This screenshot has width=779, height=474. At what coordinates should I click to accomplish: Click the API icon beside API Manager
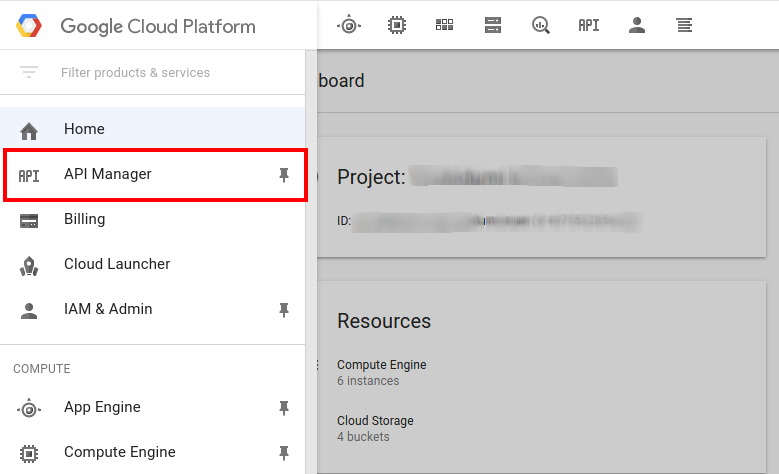[x=29, y=176]
